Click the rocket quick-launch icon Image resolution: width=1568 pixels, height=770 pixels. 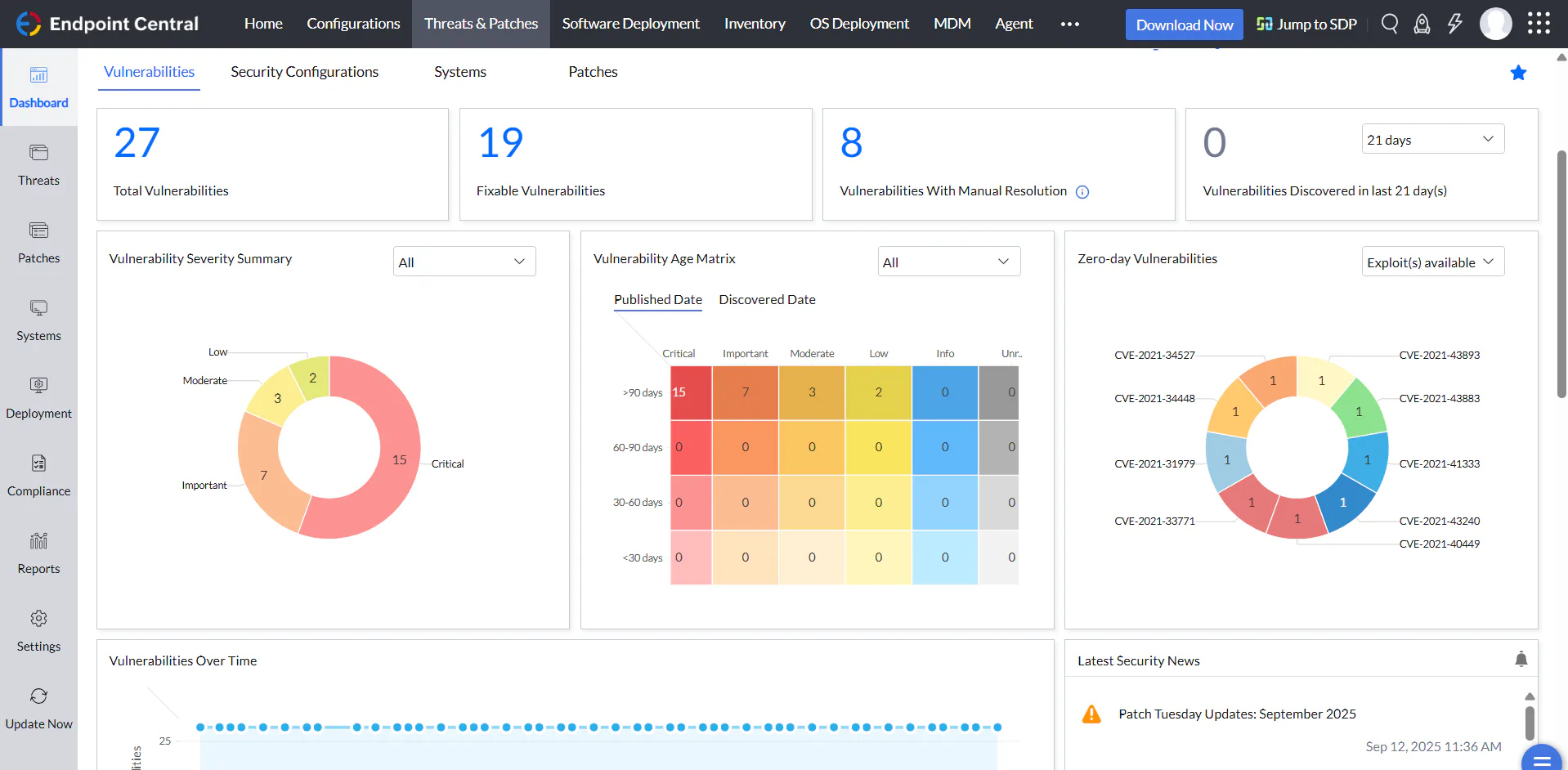point(1422,24)
